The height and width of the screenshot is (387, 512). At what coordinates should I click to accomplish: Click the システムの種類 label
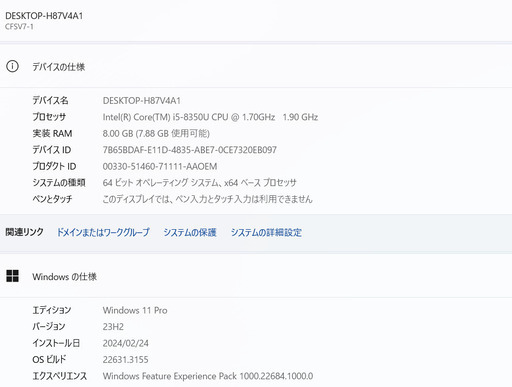pyautogui.click(x=59, y=182)
